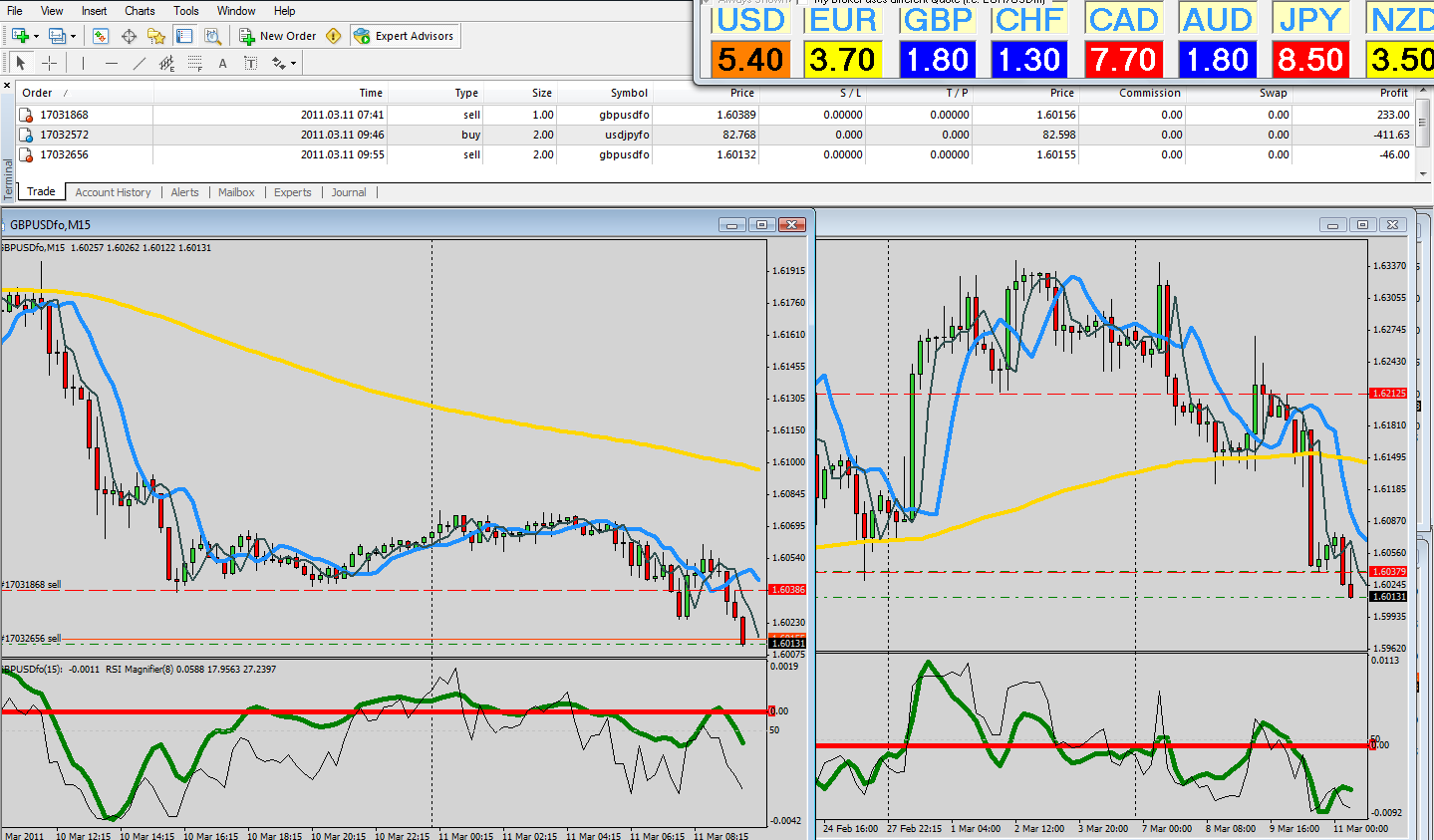Select the arrow Cursor tool
1434x840 pixels.
click(21, 63)
